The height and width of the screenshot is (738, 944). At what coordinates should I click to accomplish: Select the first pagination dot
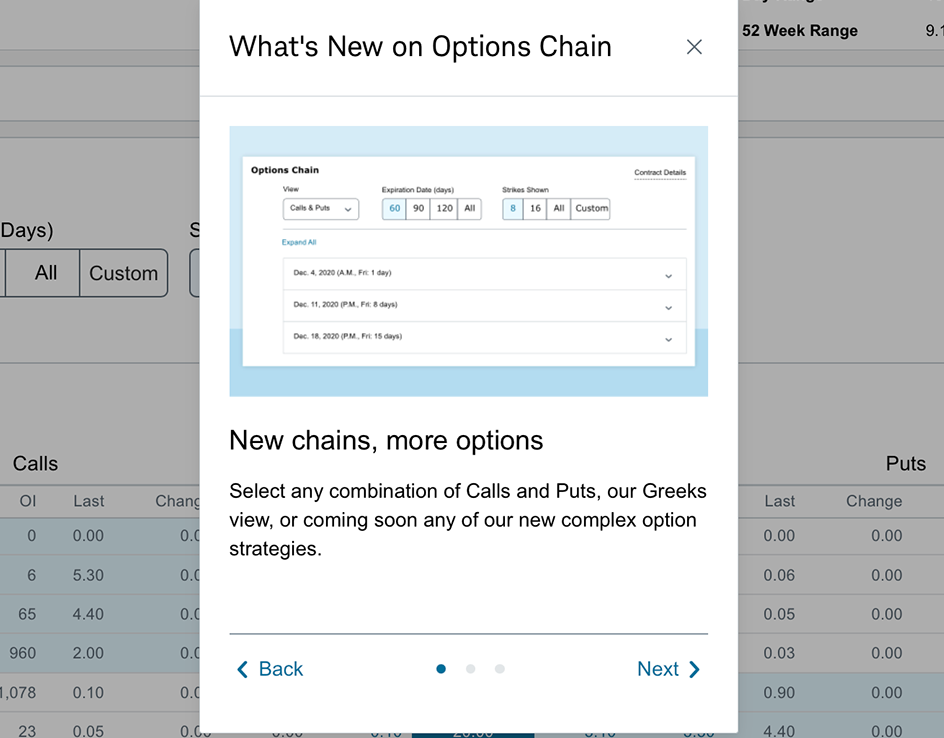tap(441, 669)
